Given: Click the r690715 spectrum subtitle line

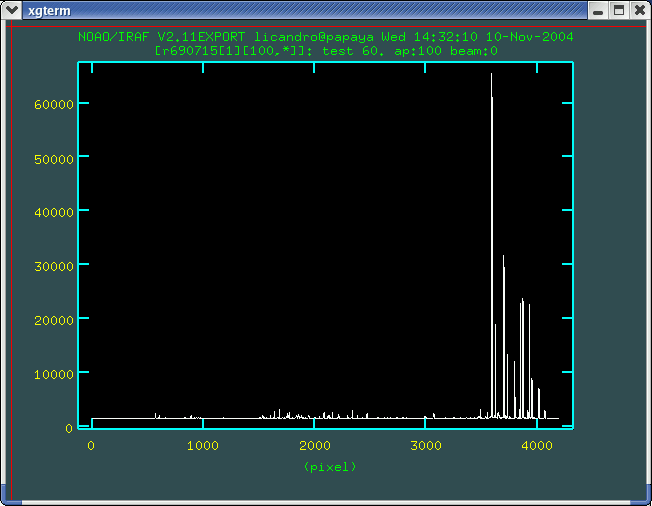Looking at the screenshot, I should [x=325, y=50].
